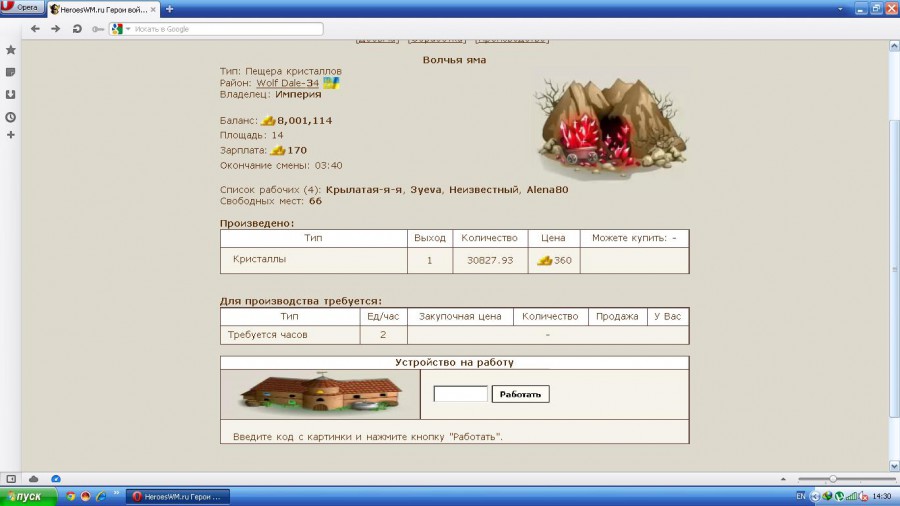Open the Downloads panel in sidebar
Viewport: 900px width, 506px height.
pos(10,95)
